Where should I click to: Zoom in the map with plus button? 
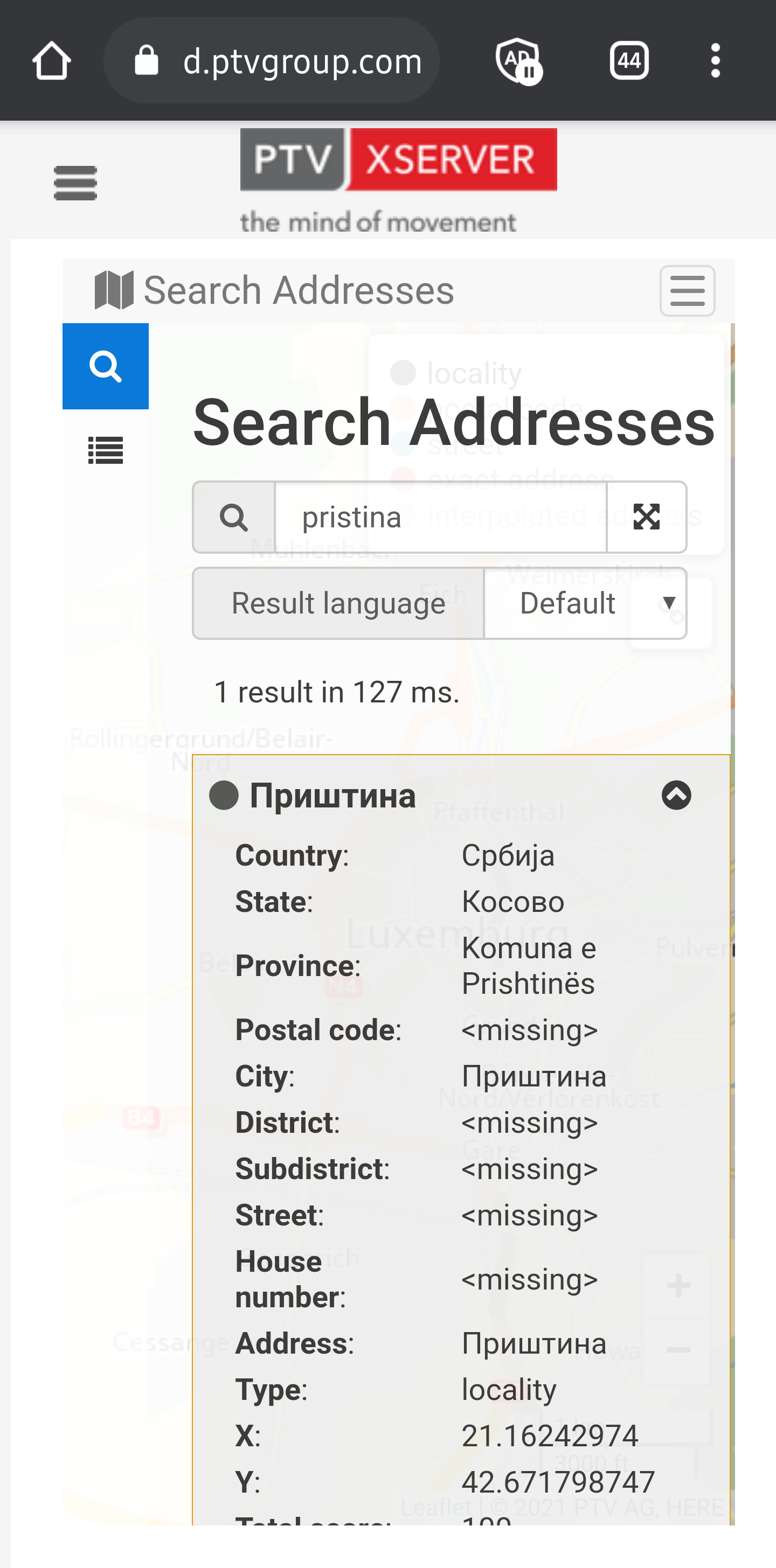click(678, 1286)
